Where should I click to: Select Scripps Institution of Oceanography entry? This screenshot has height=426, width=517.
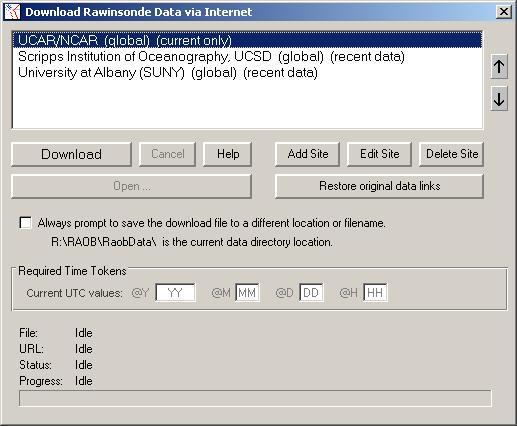[x=247, y=56]
